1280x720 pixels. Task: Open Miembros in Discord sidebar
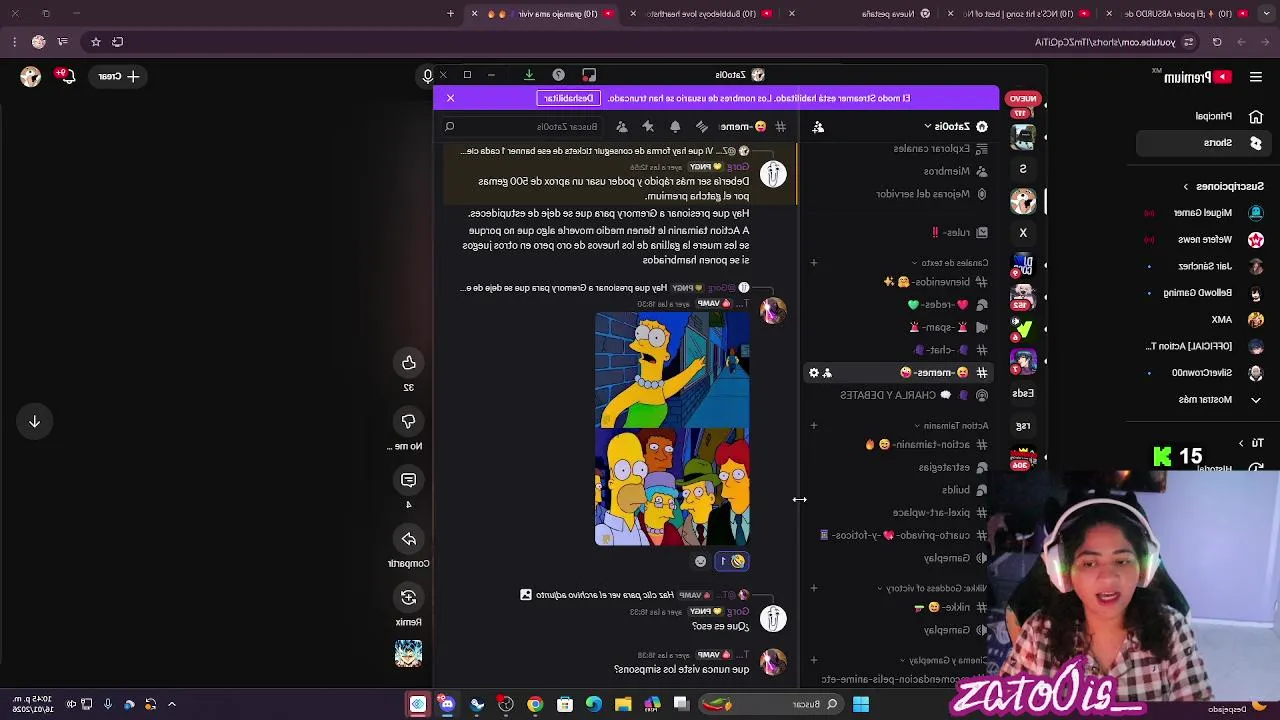[954, 171]
